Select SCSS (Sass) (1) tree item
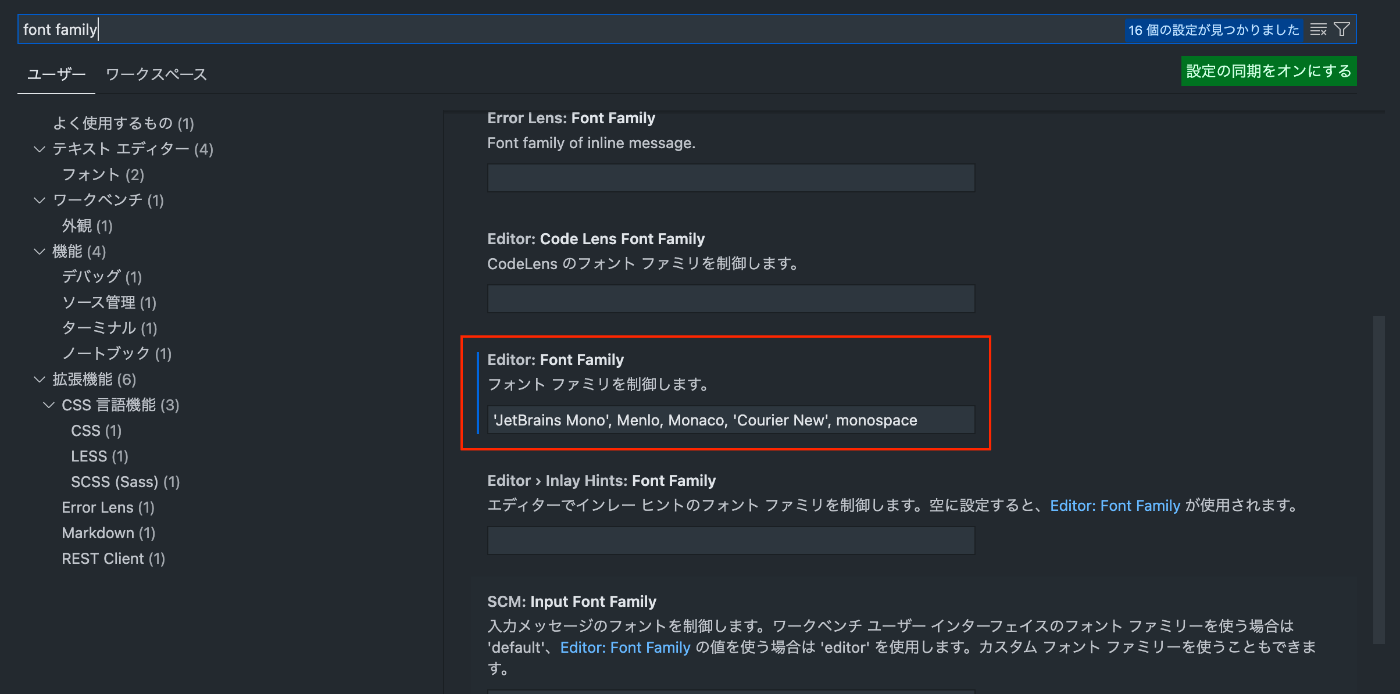The image size is (1400, 694). tap(125, 482)
